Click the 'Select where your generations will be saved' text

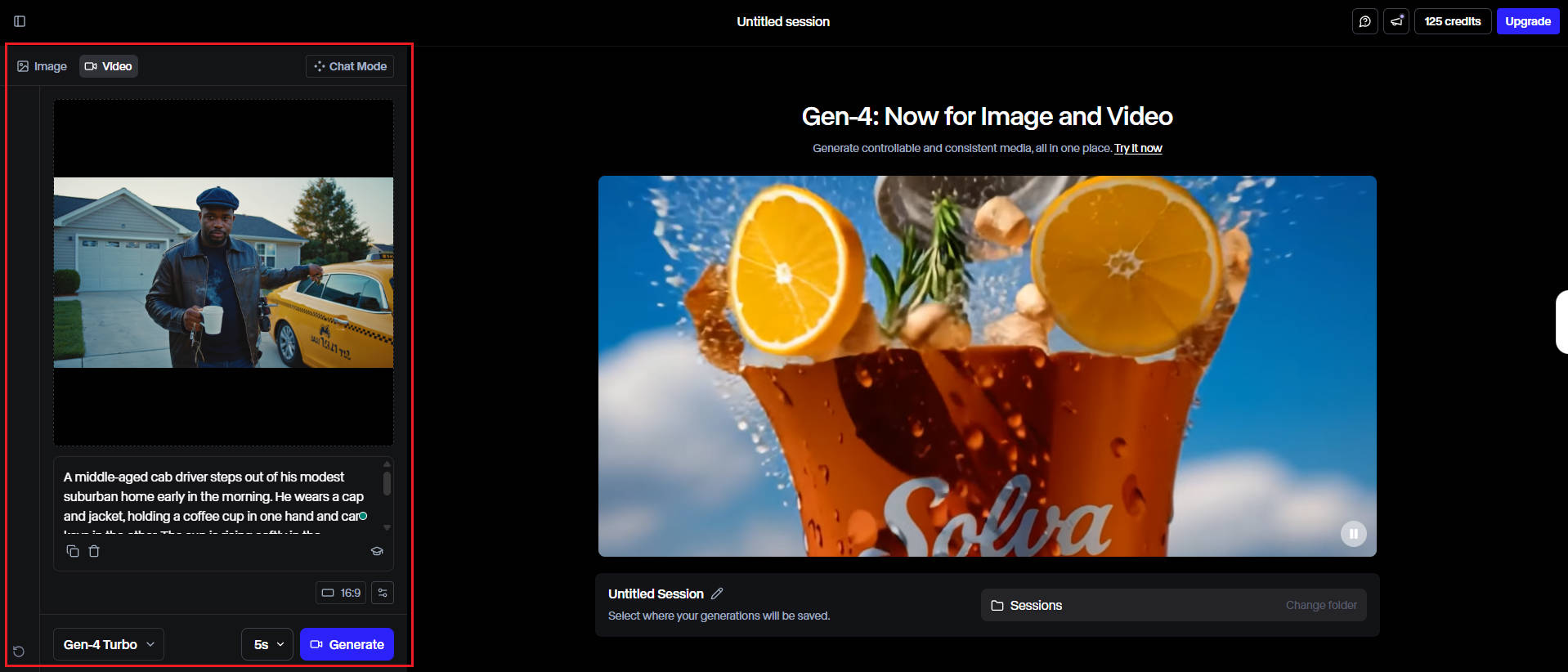tap(719, 616)
